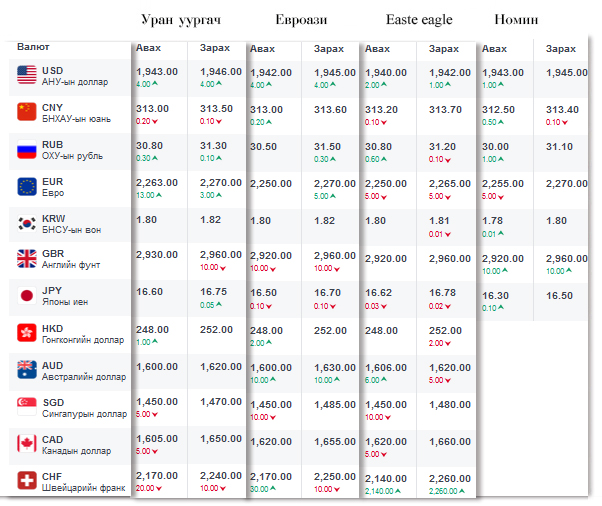Select the Номин bank heading
602x506 pixels.
(x=517, y=19)
